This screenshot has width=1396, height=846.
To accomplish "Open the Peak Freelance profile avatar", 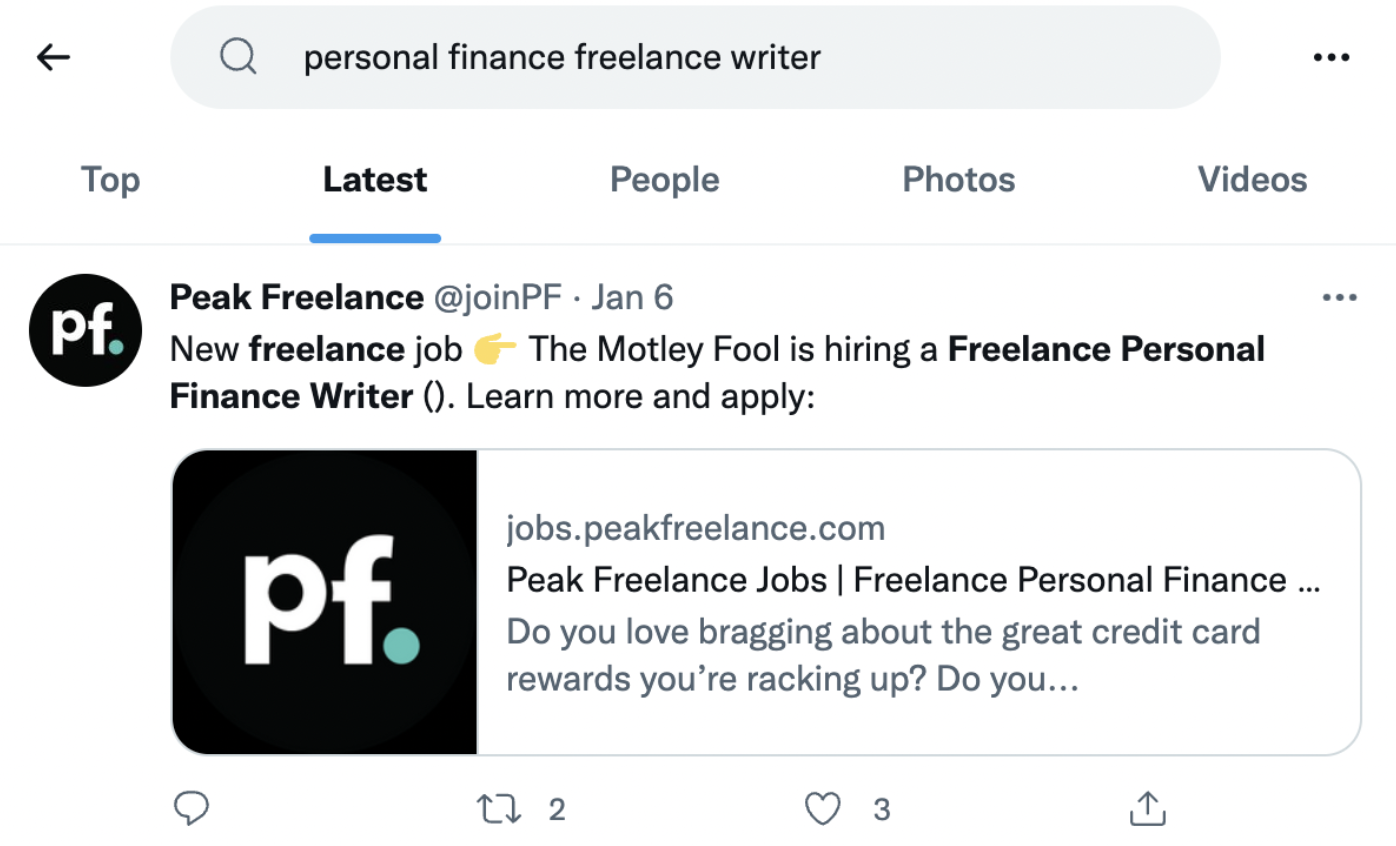I will [x=85, y=330].
